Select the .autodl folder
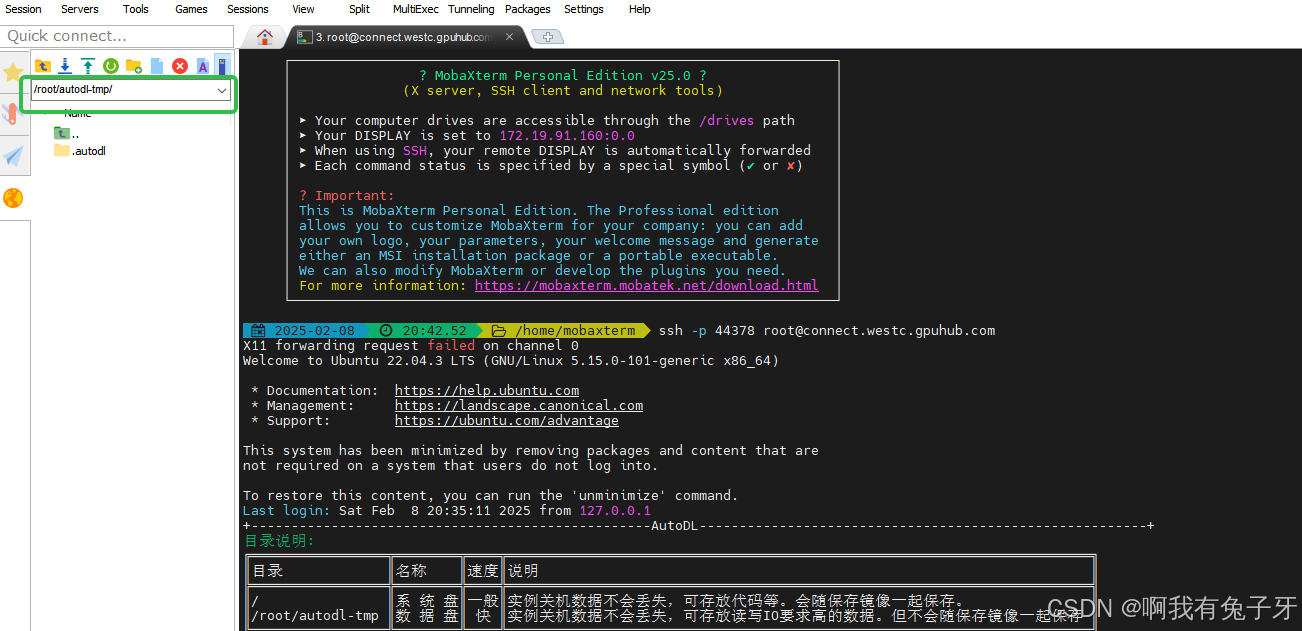Screen dimensions: 1302x631 tap(80, 151)
